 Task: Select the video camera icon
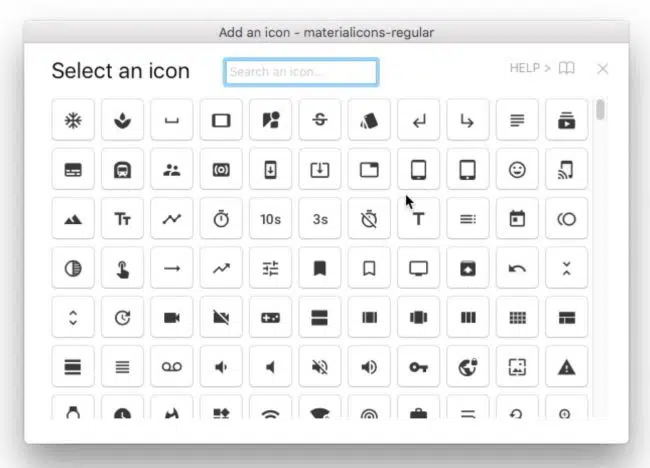point(172,317)
